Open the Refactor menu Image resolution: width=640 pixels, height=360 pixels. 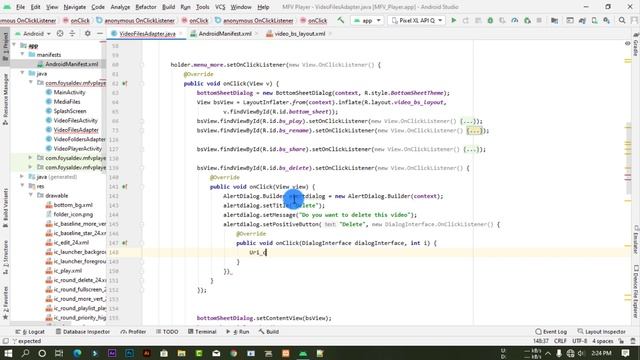click(x=146, y=7)
